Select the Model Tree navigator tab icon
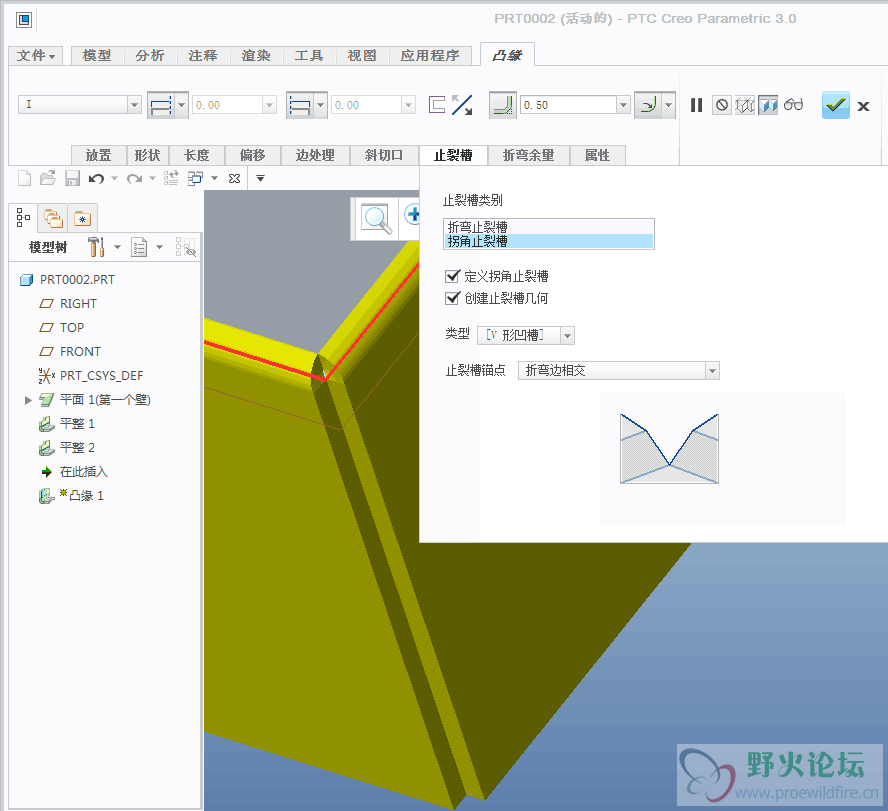Viewport: 888px width, 811px height. (23, 217)
